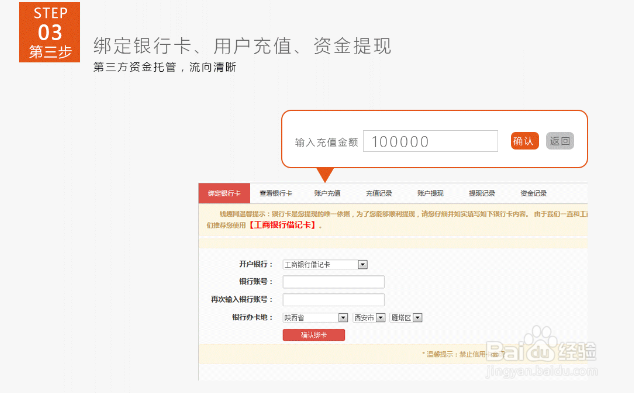
Task: Open the 提现记录 tab
Action: tap(482, 193)
